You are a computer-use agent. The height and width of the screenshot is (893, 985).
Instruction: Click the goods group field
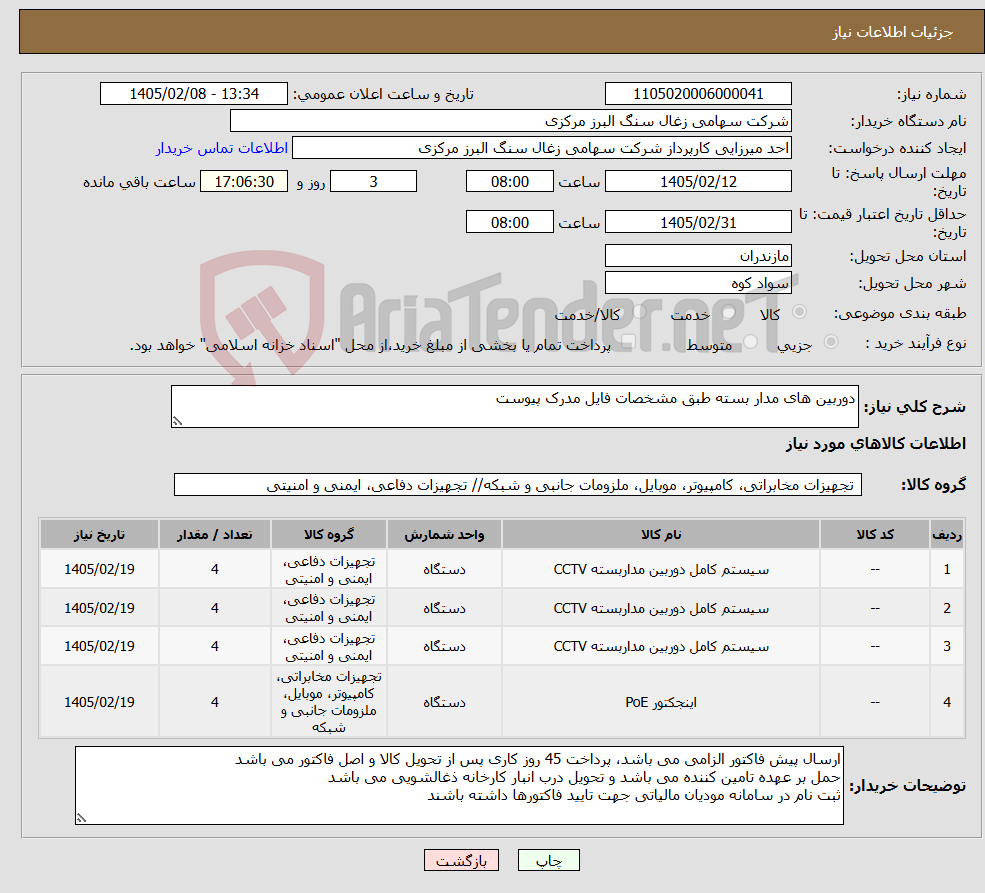518,485
